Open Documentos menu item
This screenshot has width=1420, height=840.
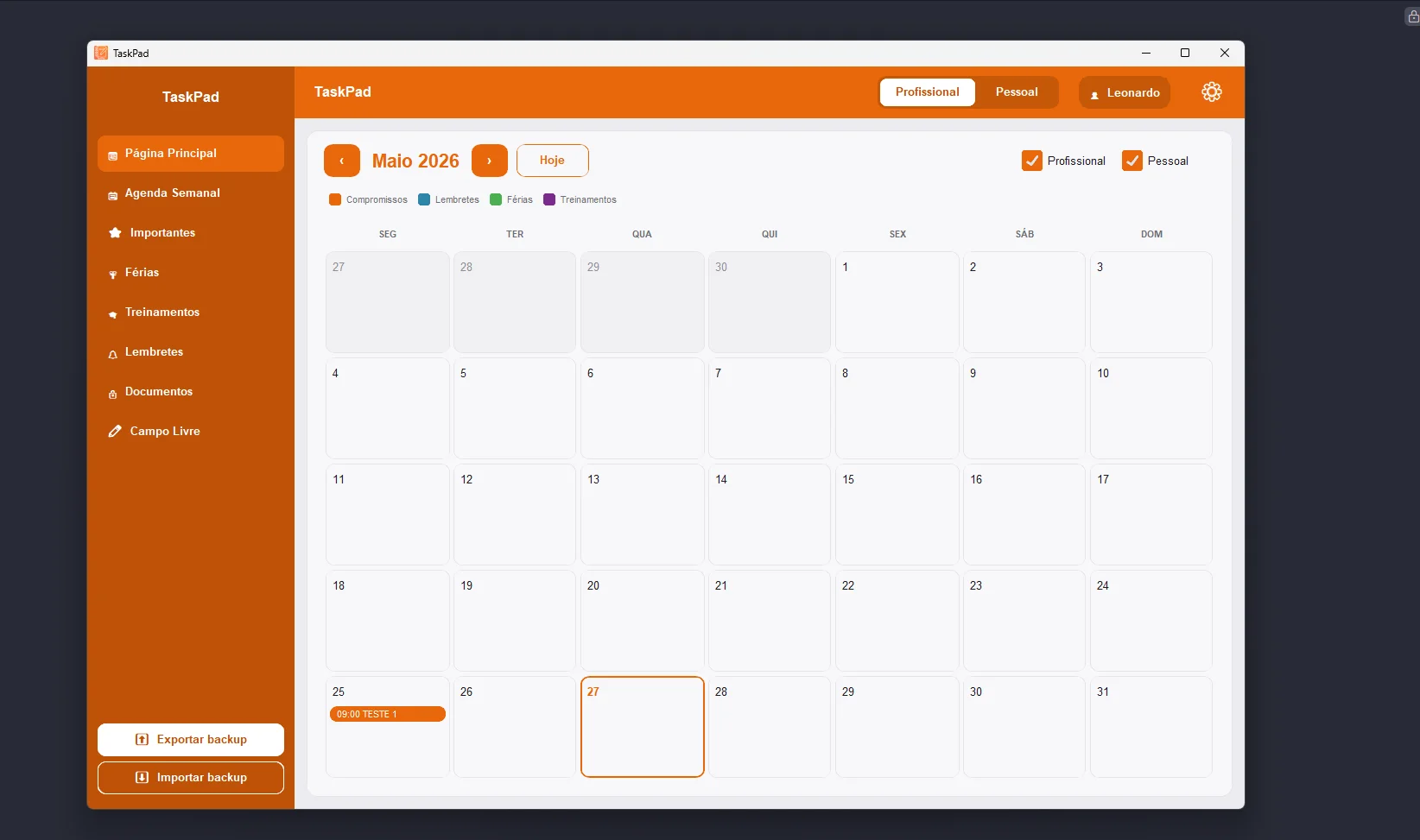tap(191, 392)
